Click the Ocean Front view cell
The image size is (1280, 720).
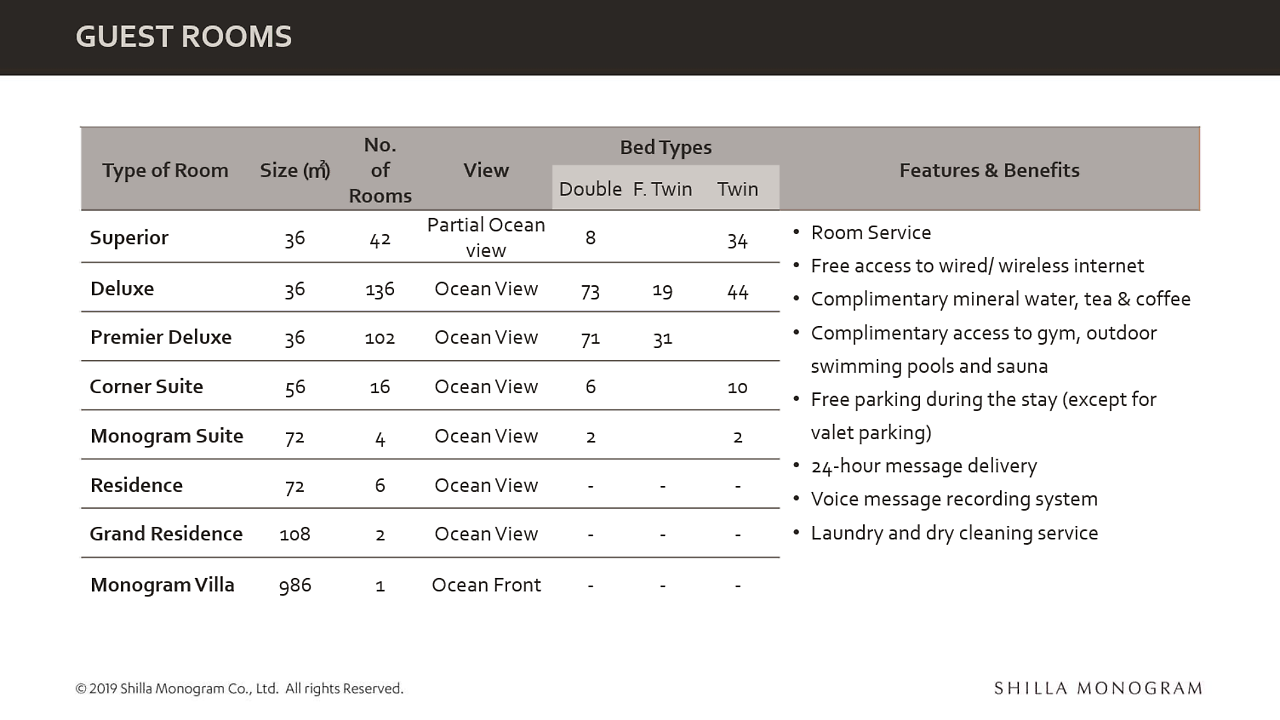point(486,585)
